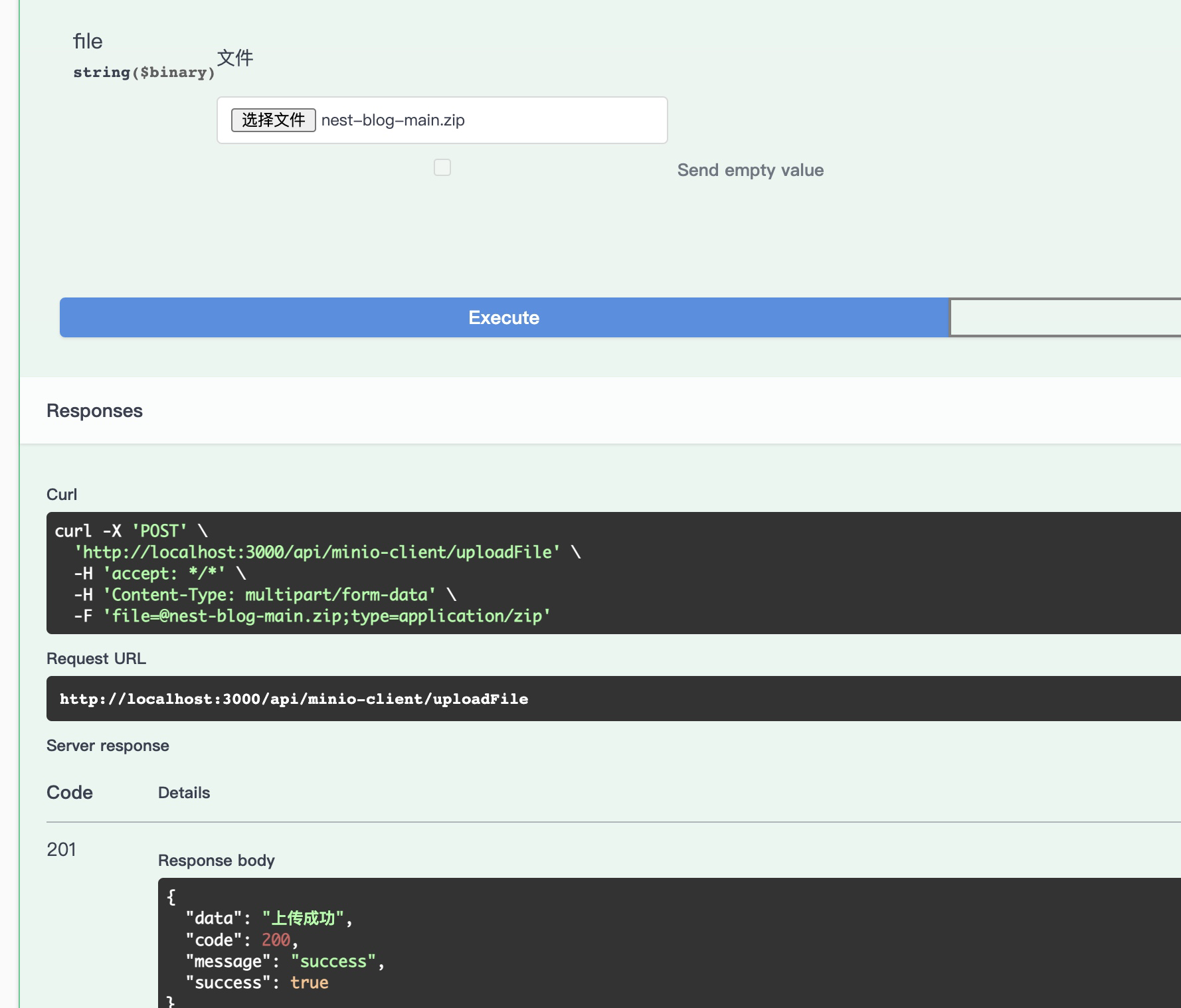Click the -F file=@nest-blog-main.zip line
This screenshot has width=1181, height=1008.
point(312,616)
